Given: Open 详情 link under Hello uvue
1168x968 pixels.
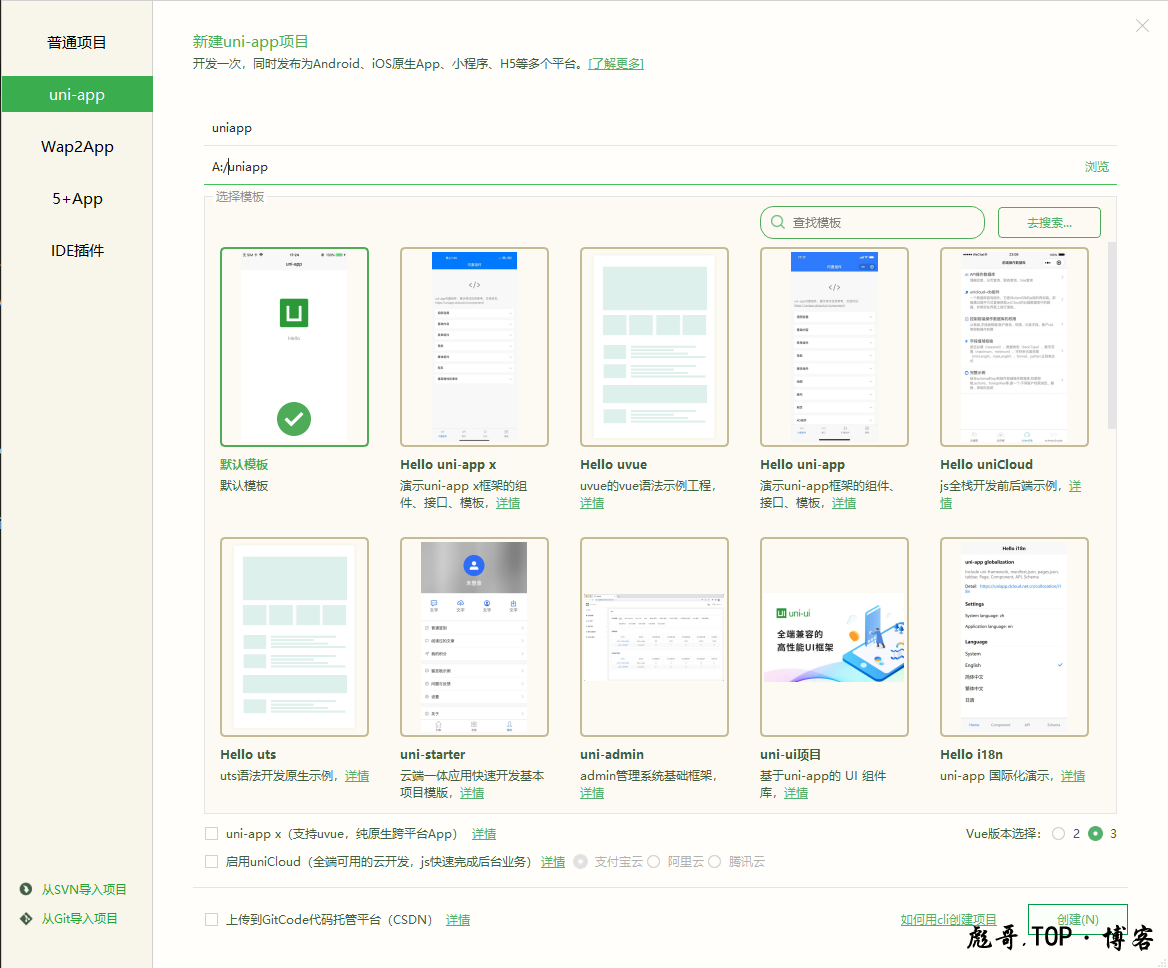Looking at the screenshot, I should 592,503.
